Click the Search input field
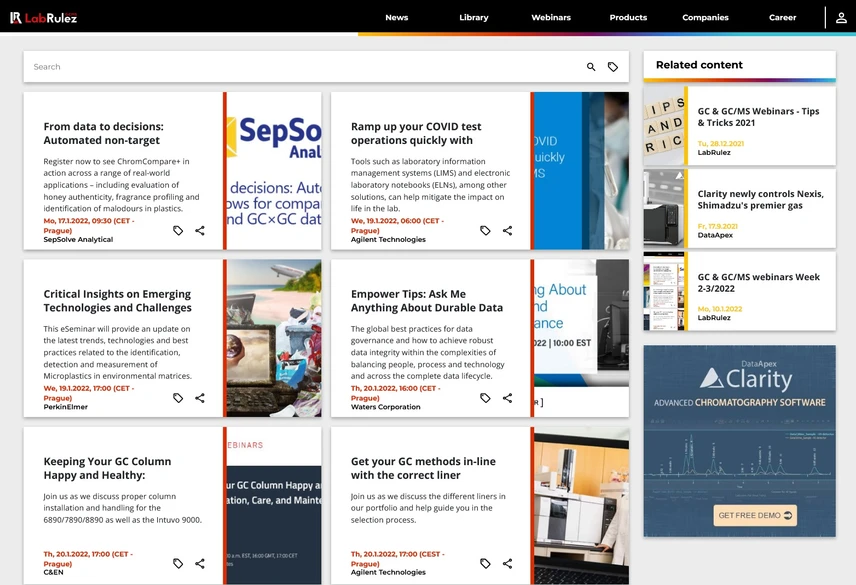The width and height of the screenshot is (856, 585). pyautogui.click(x=306, y=67)
